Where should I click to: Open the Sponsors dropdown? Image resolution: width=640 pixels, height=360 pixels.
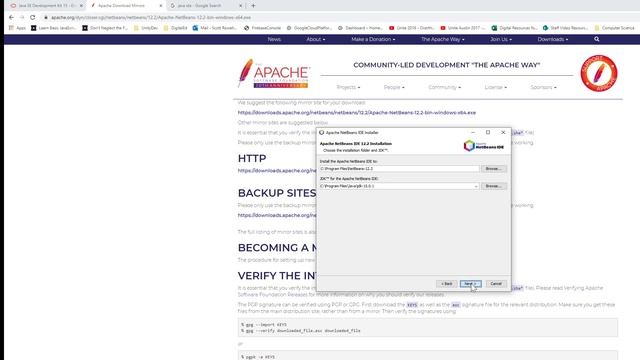coord(543,87)
